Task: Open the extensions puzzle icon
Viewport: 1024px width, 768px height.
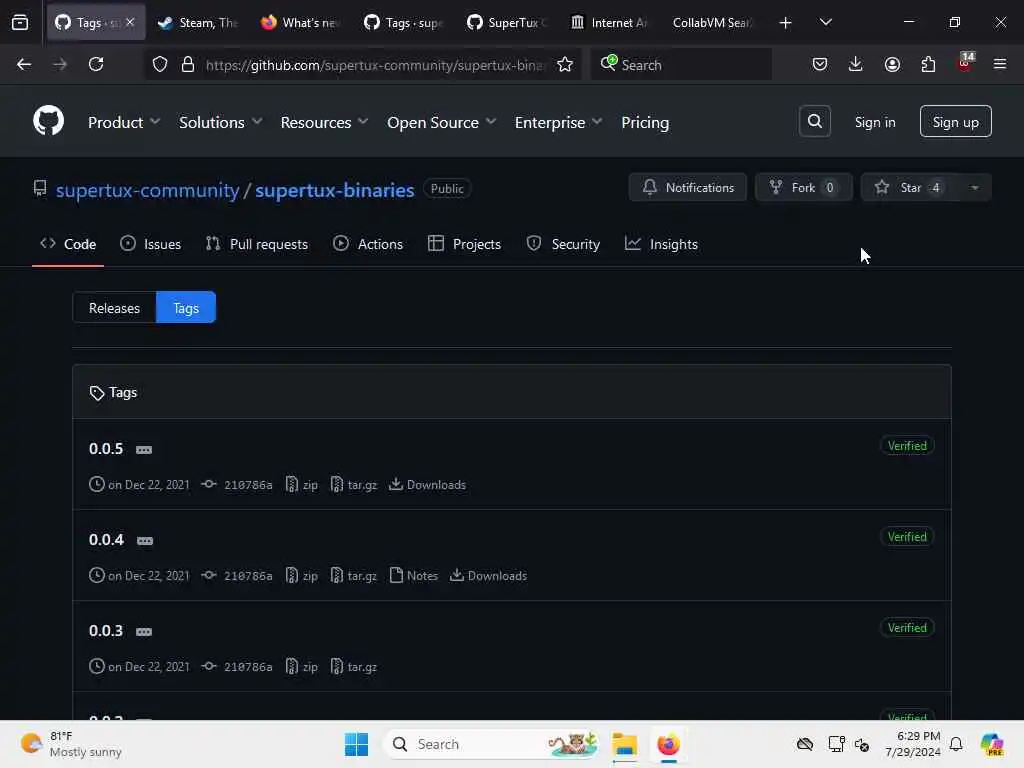Action: tap(928, 64)
